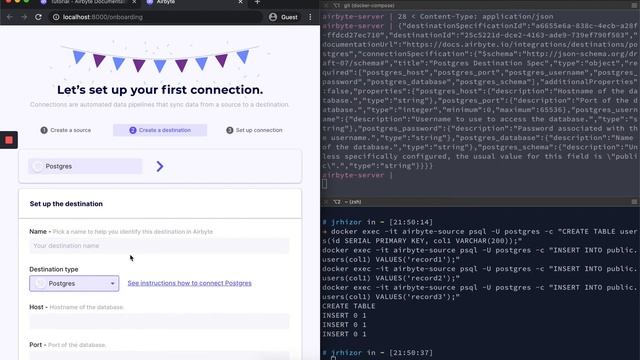Viewport: 640px width, 360px height.
Task: Switch to the Airbyte Documentation tab
Action: click(x=89, y=2)
